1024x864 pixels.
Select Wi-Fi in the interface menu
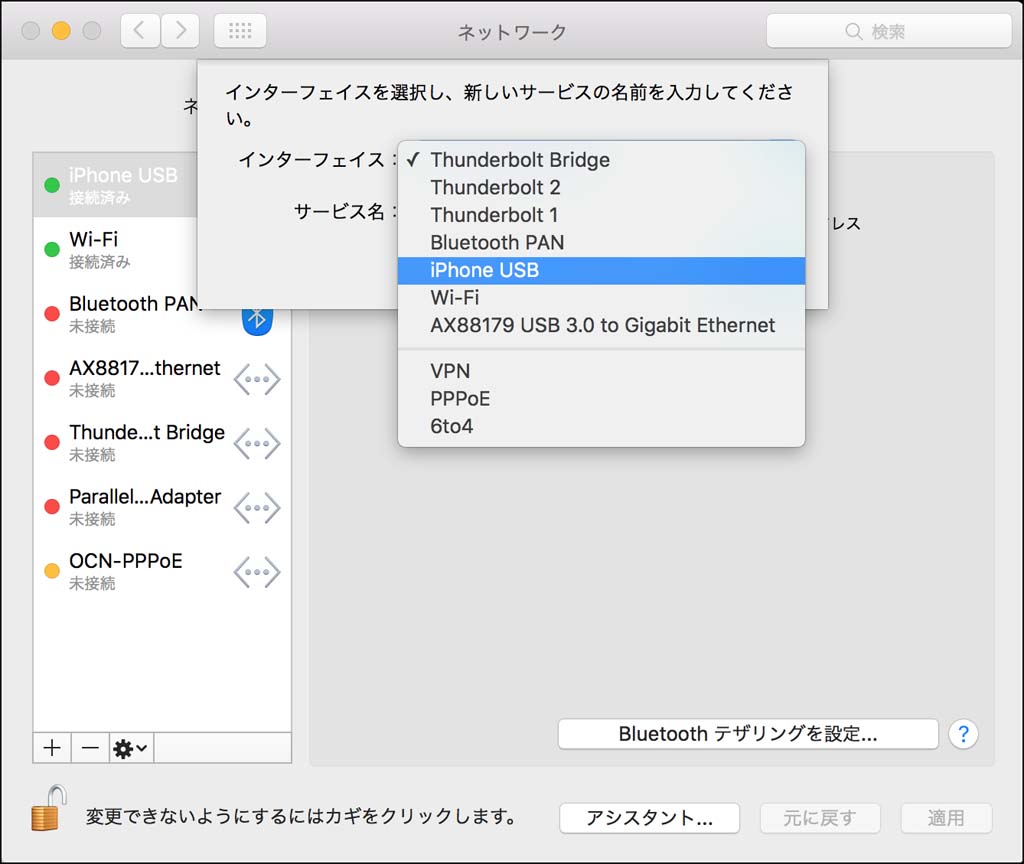click(x=601, y=298)
